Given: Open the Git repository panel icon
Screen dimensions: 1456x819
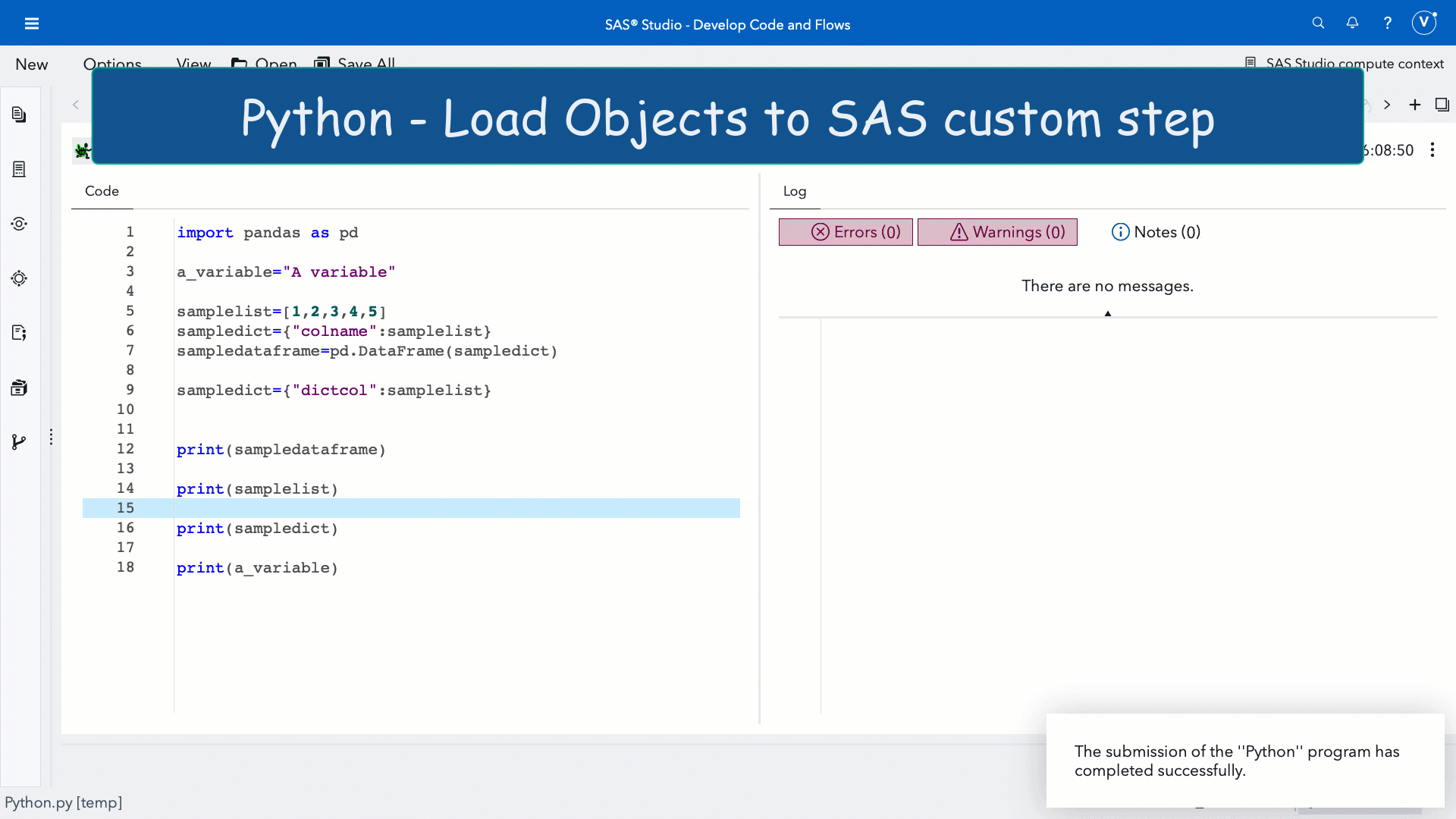Looking at the screenshot, I should pos(19,442).
